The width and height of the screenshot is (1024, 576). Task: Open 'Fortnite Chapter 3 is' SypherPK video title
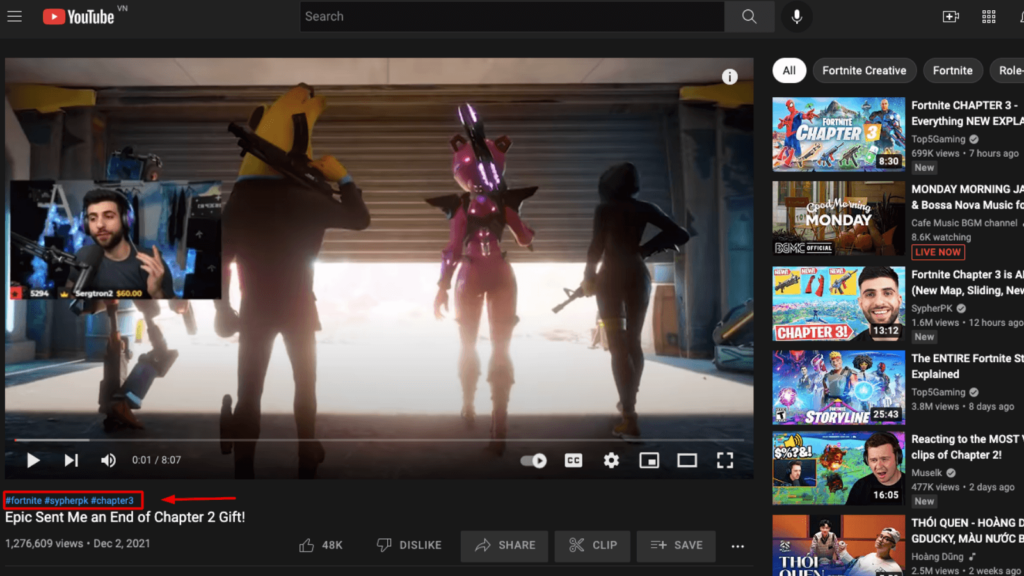[x=967, y=283]
